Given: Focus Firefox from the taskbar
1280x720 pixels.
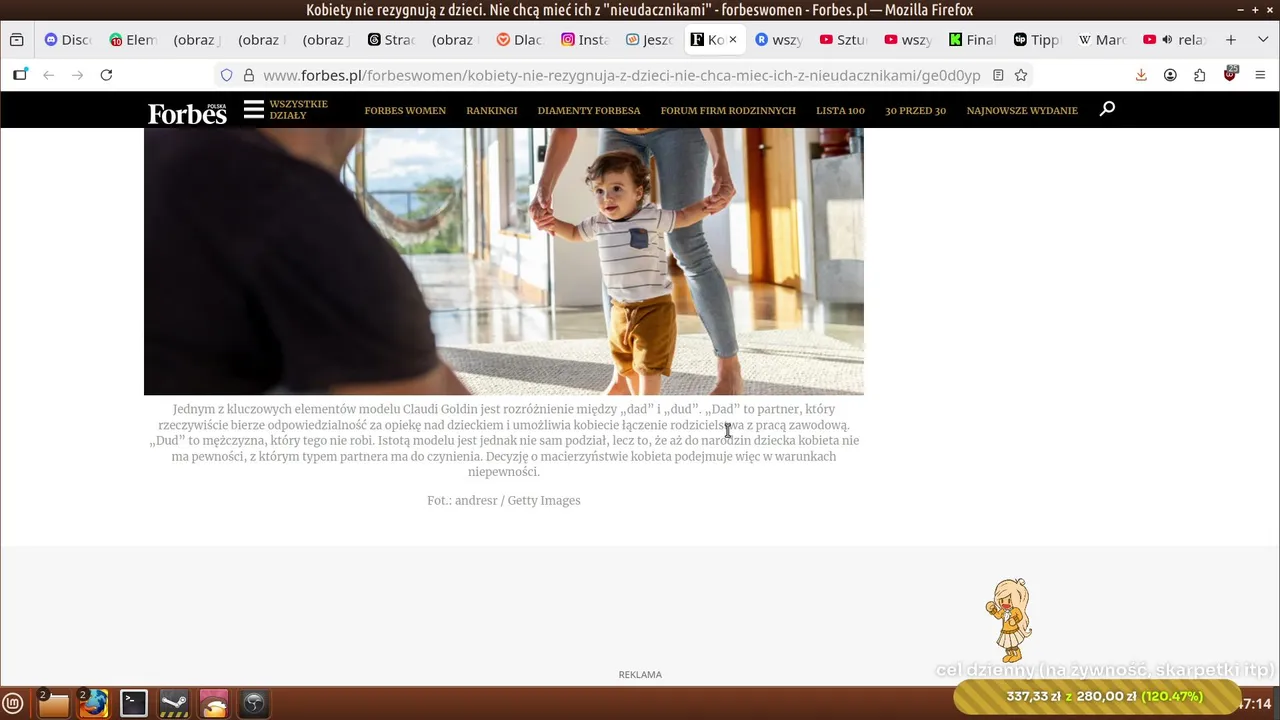Looking at the screenshot, I should (x=93, y=703).
